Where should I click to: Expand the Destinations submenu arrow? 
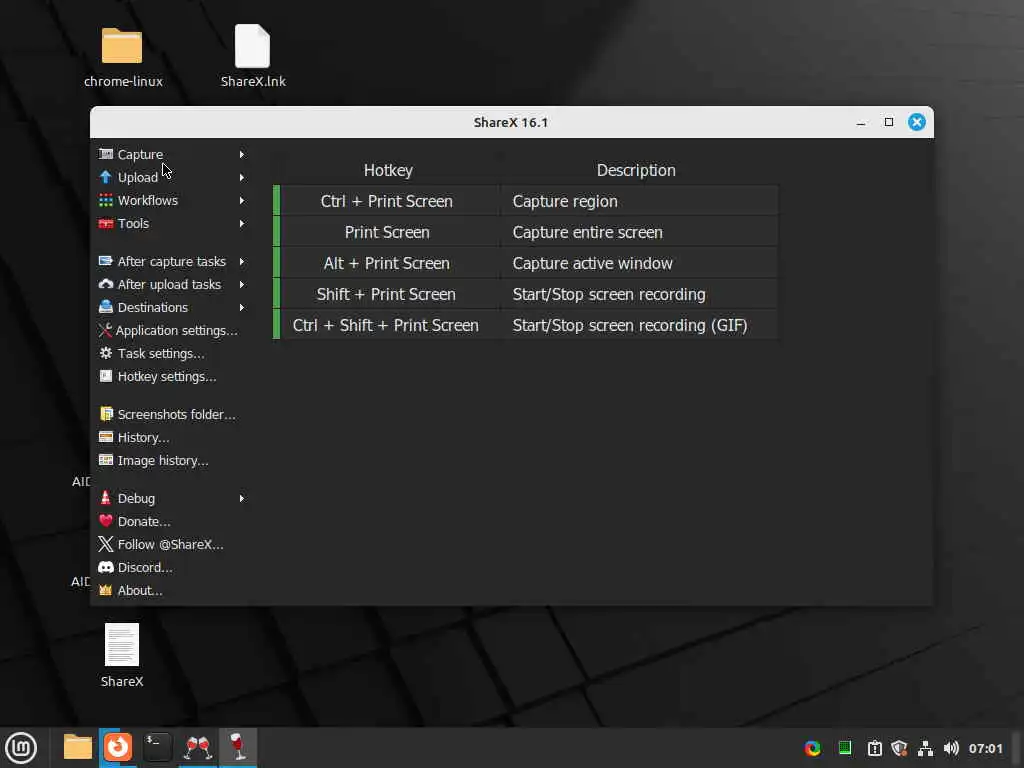tap(242, 307)
